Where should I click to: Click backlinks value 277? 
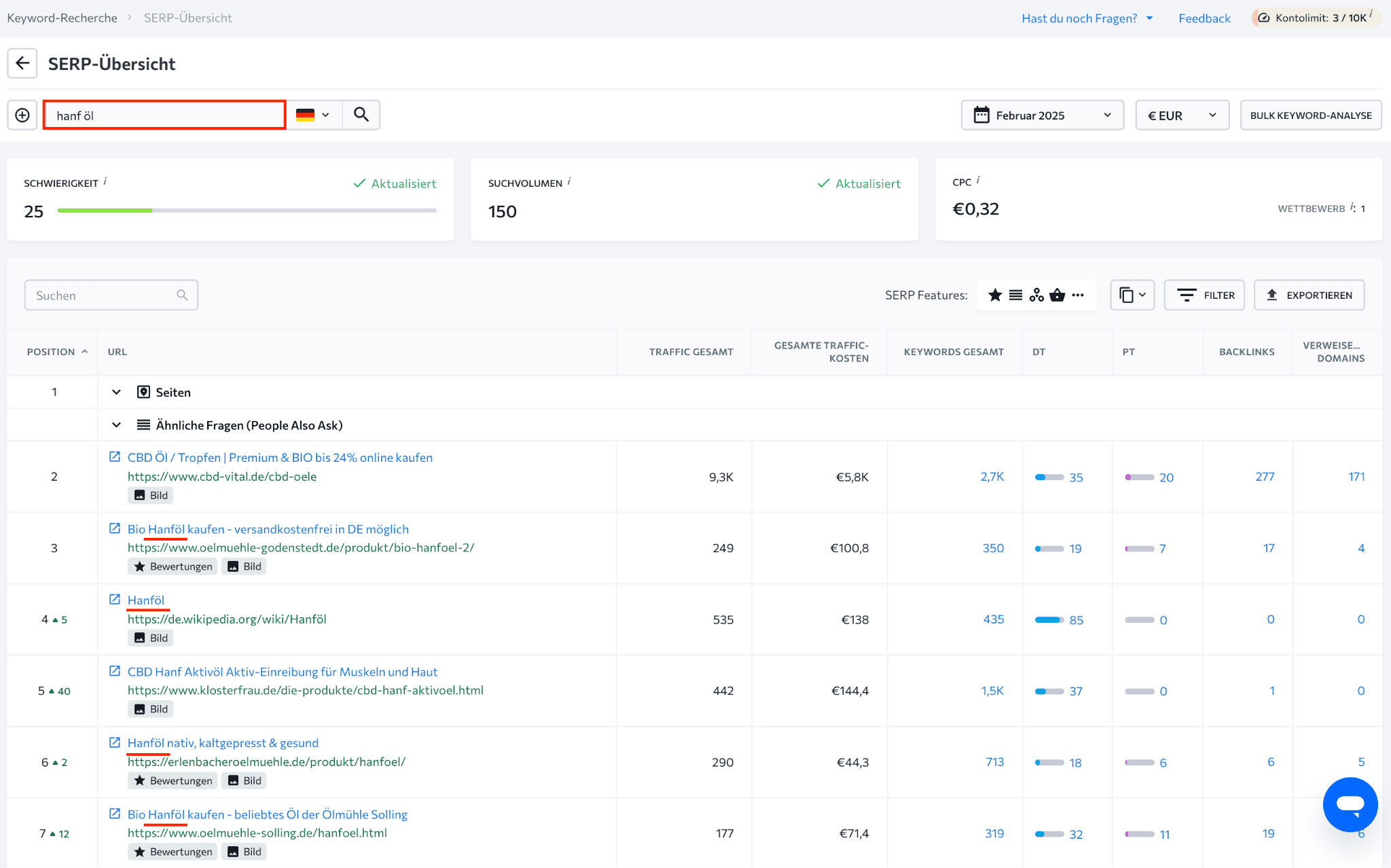[1265, 476]
